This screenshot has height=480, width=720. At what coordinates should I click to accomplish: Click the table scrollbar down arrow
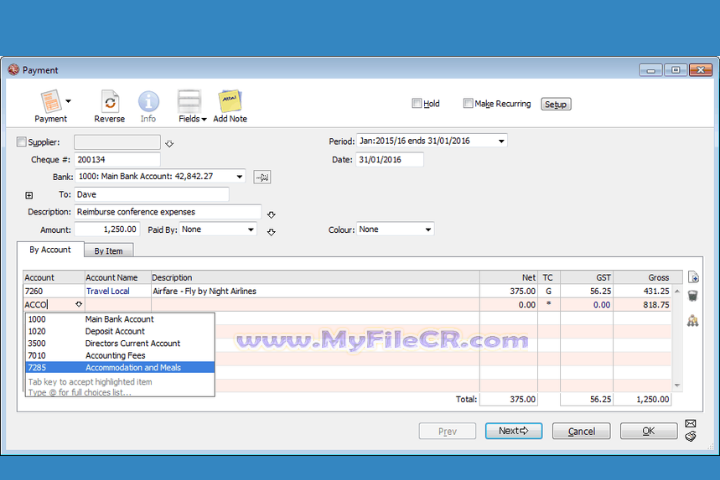(x=677, y=385)
